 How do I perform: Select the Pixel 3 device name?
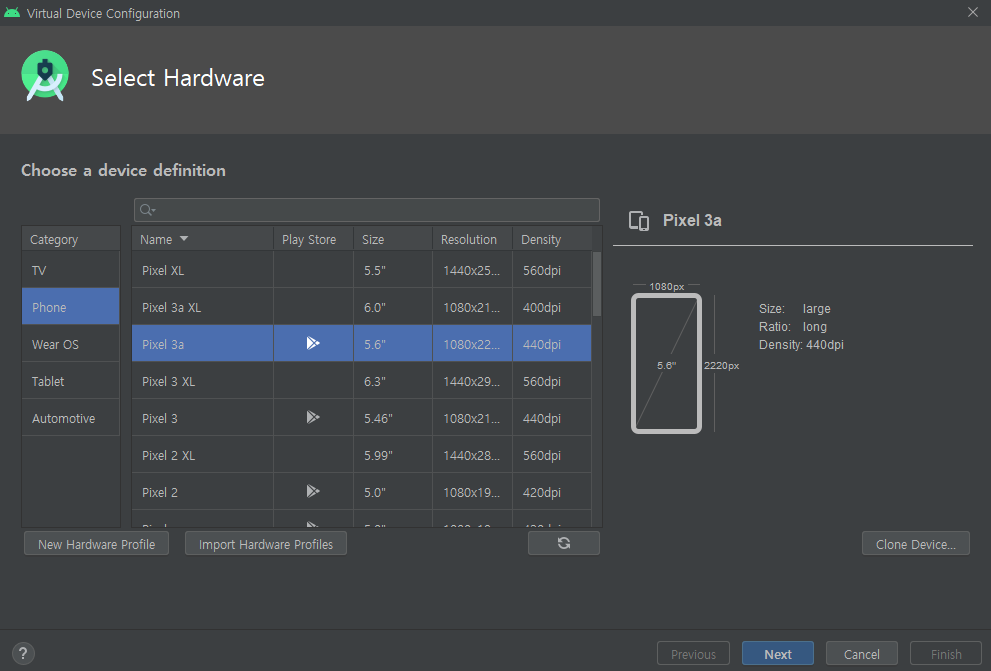point(159,418)
